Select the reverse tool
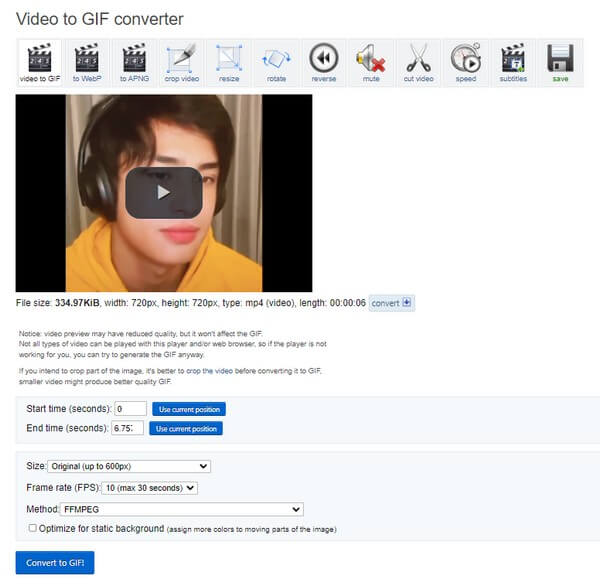This screenshot has width=600, height=586. (324, 63)
